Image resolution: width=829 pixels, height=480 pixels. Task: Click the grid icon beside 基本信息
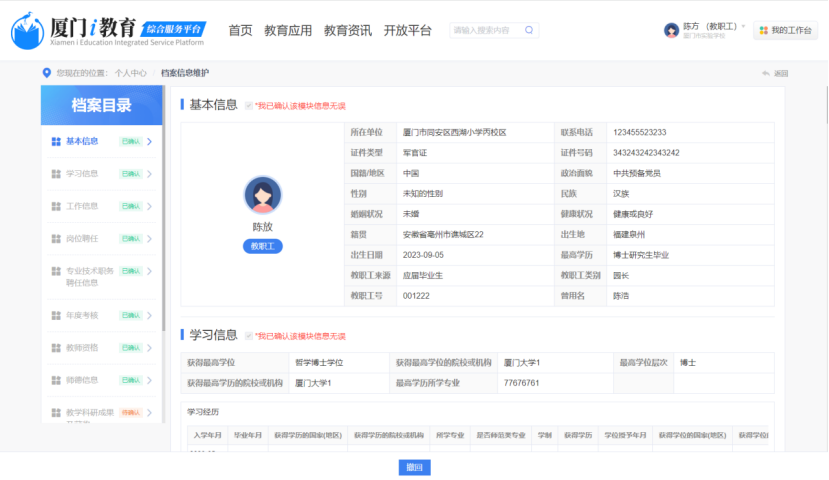[56, 141]
